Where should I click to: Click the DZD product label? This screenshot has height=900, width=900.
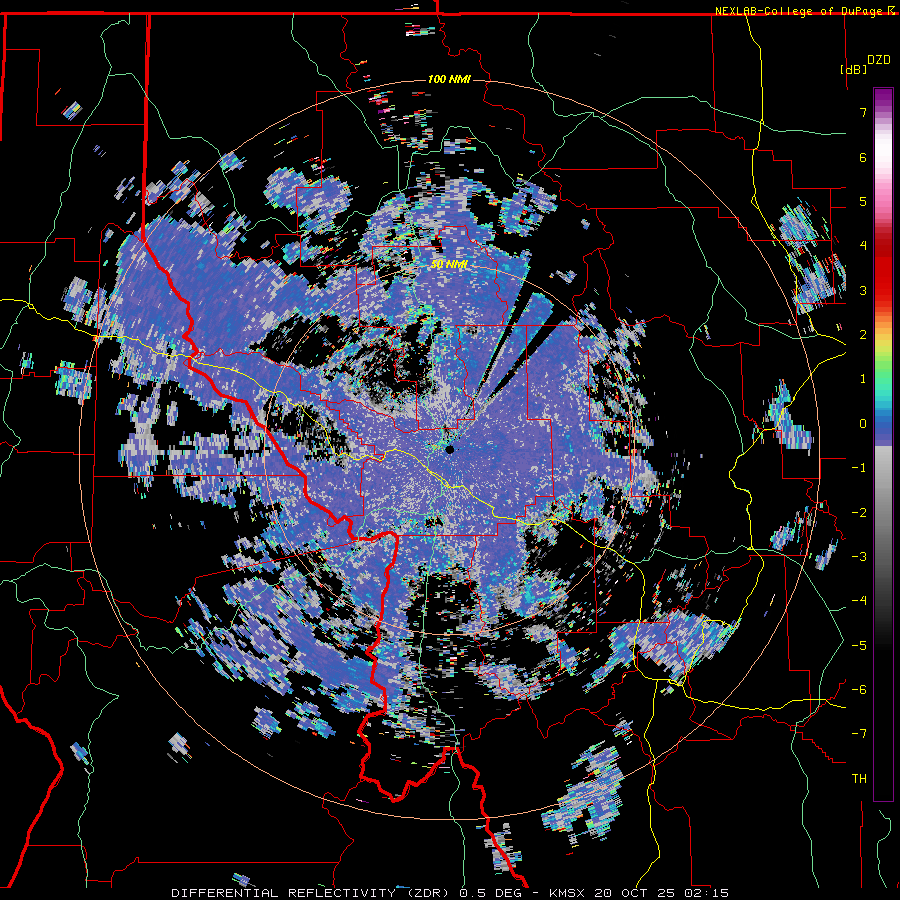click(879, 60)
